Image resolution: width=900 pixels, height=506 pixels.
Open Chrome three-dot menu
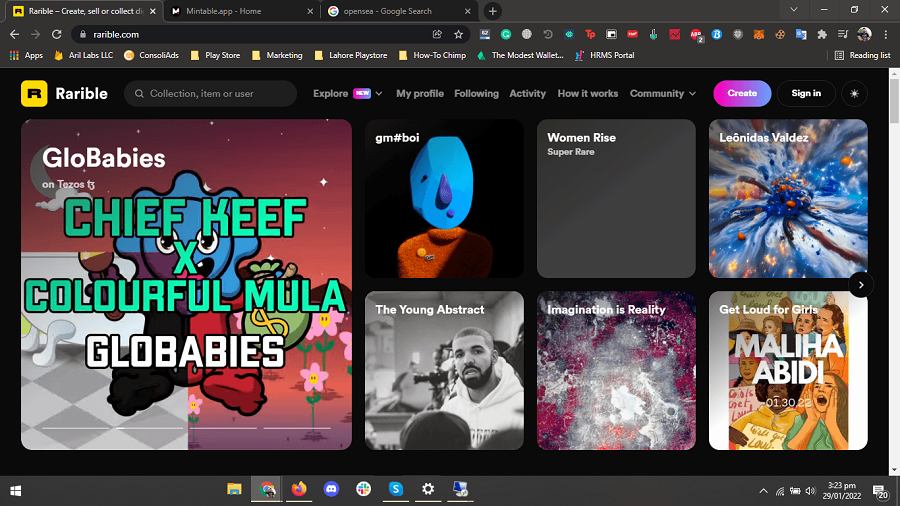click(x=886, y=34)
